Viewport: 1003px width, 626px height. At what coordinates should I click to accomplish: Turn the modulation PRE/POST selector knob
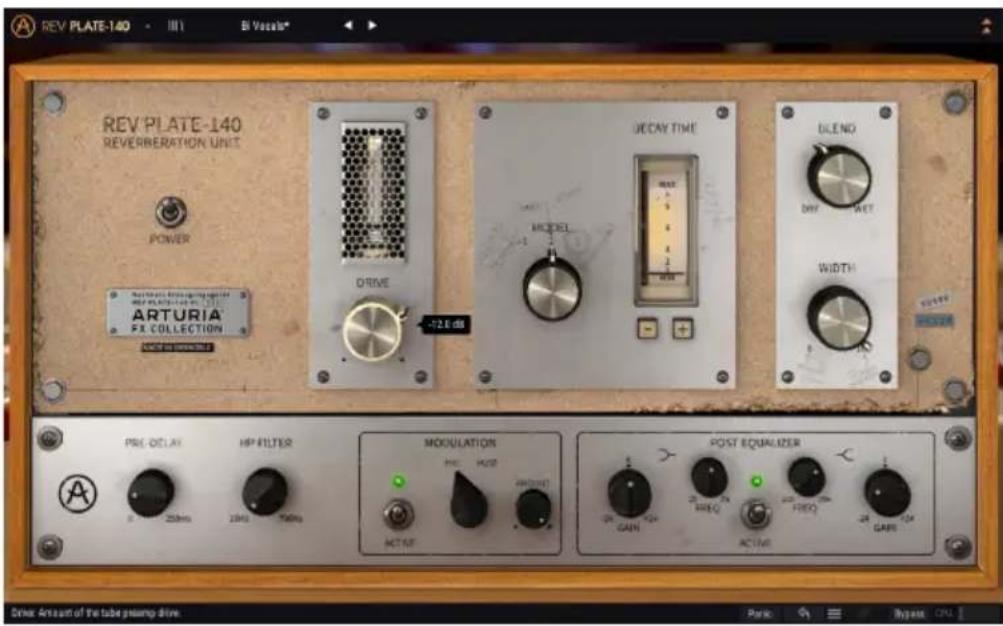click(x=469, y=501)
